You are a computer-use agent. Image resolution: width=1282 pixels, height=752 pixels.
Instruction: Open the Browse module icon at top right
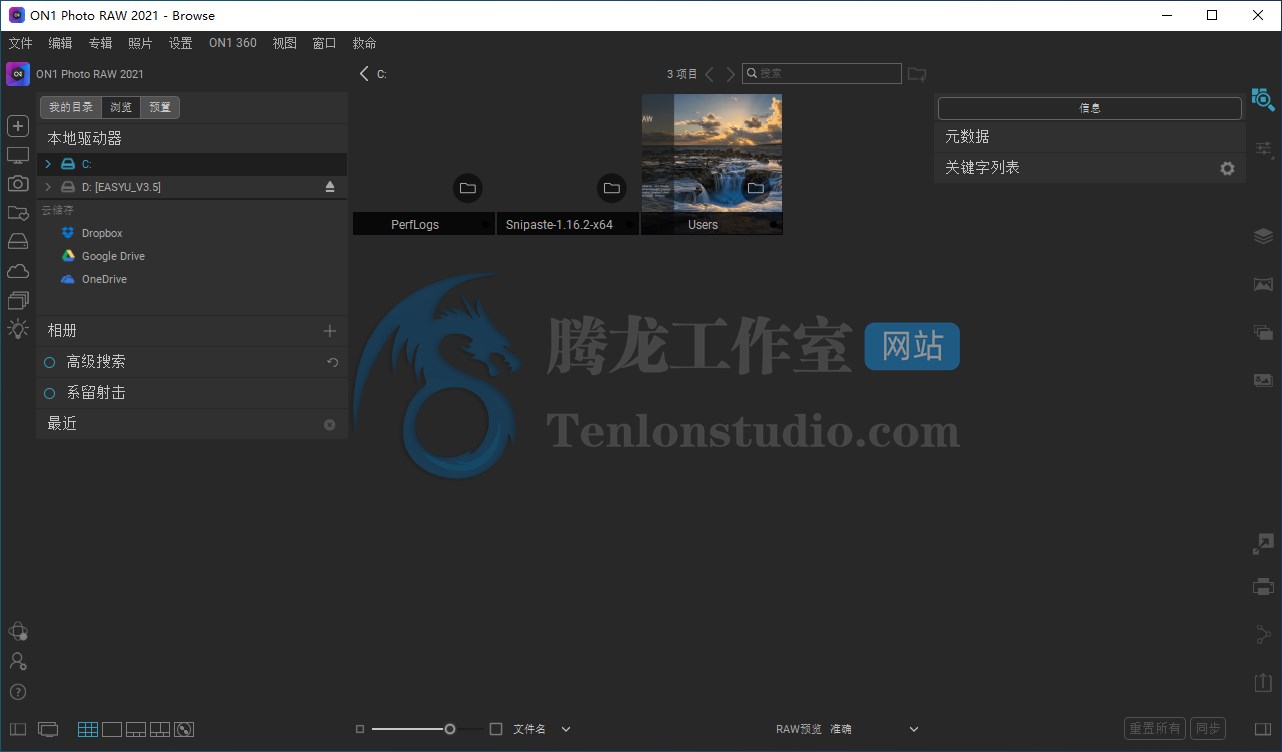click(1263, 99)
